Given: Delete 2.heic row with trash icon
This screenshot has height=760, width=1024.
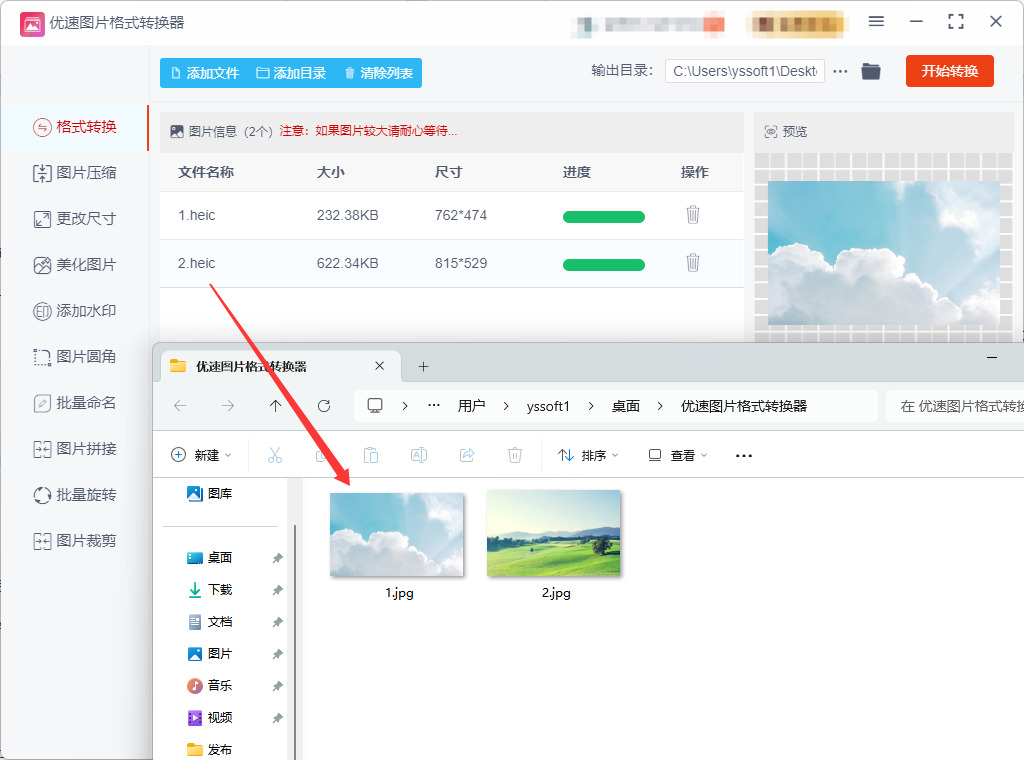Looking at the screenshot, I should click(x=693, y=262).
